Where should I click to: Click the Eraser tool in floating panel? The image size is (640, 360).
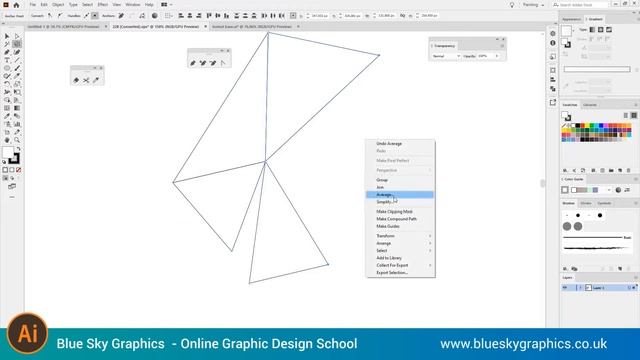pyautogui.click(x=76, y=80)
